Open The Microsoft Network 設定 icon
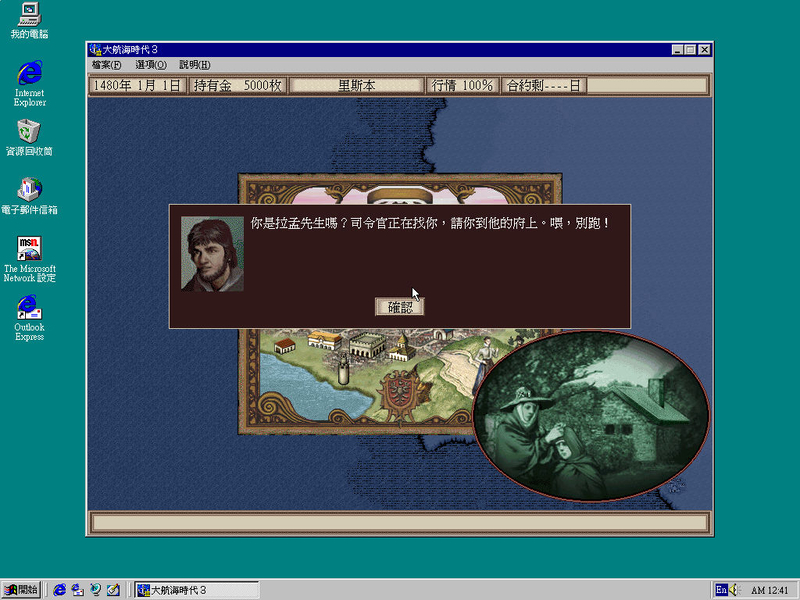800x600 pixels. (29, 259)
